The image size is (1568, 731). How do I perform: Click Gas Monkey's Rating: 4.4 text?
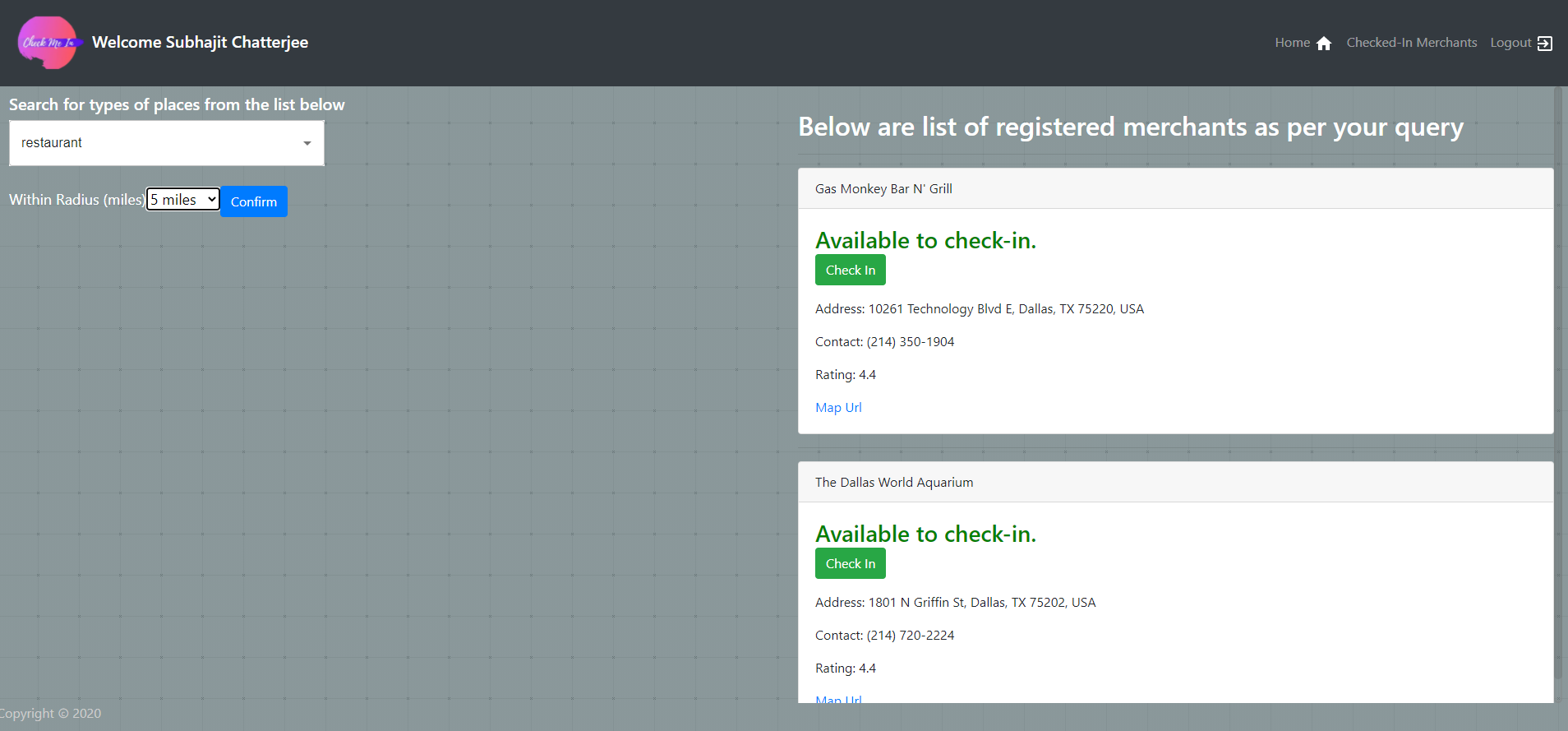pos(846,375)
